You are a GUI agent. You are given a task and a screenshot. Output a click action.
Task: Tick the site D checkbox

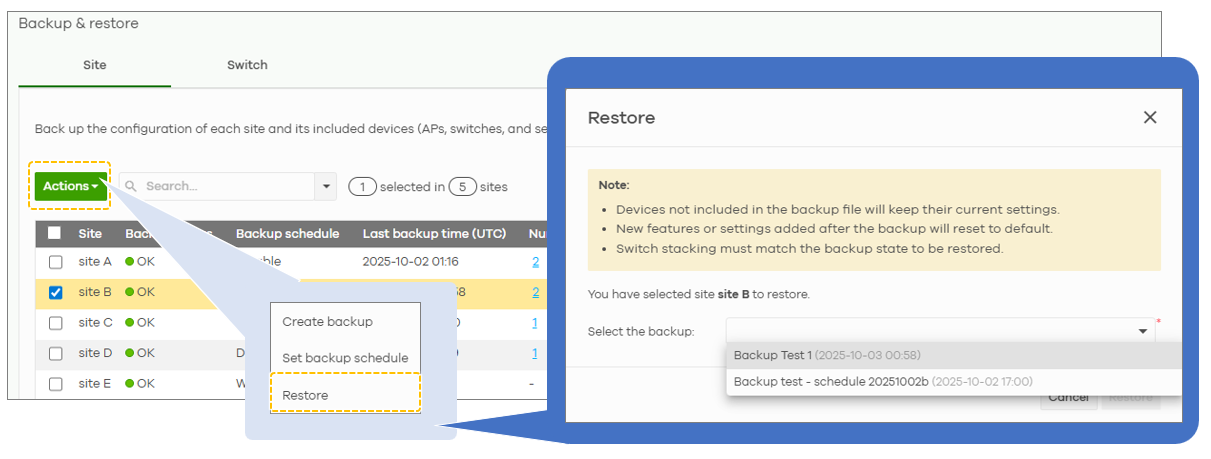56,353
